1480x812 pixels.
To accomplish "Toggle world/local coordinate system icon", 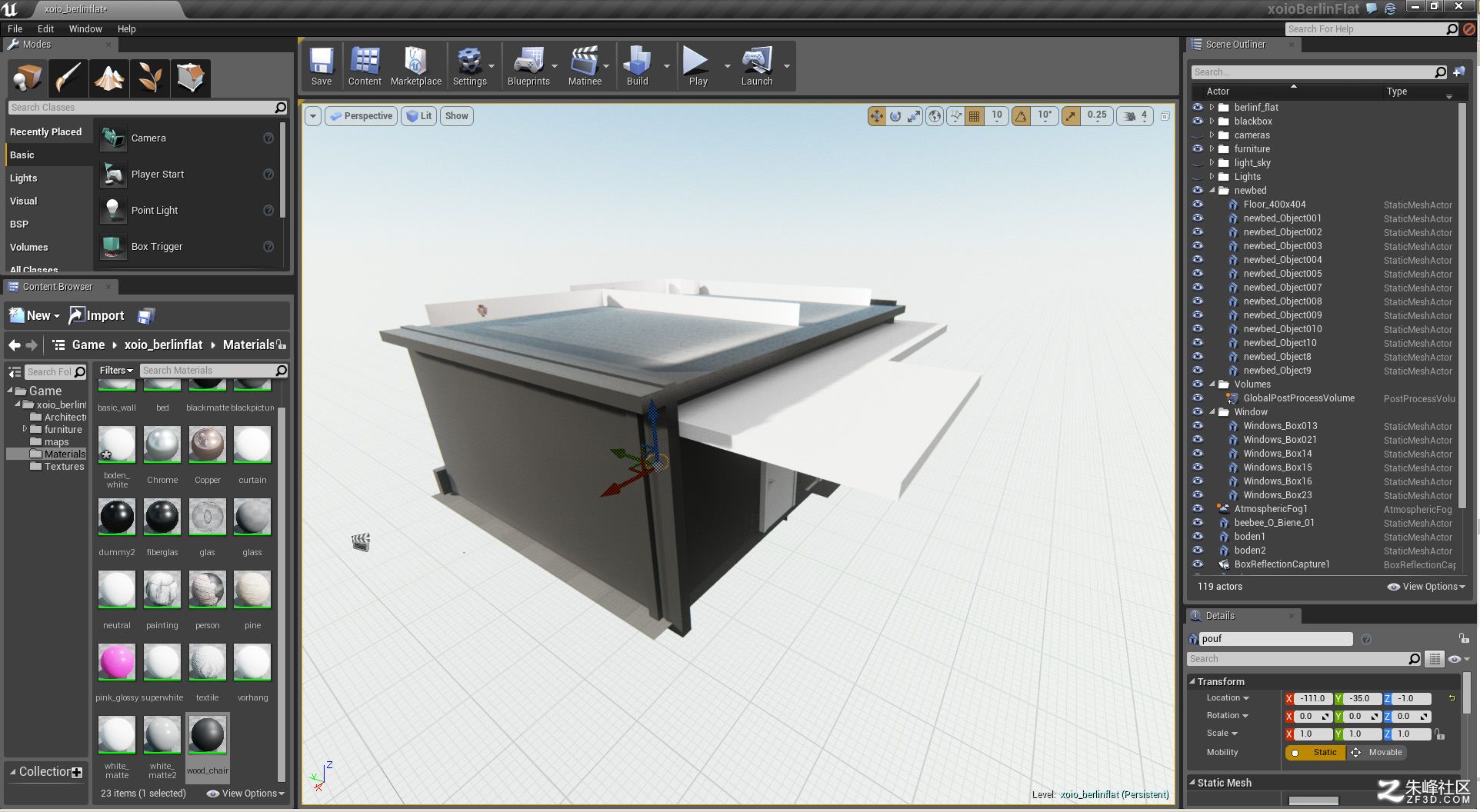I will tap(935, 116).
